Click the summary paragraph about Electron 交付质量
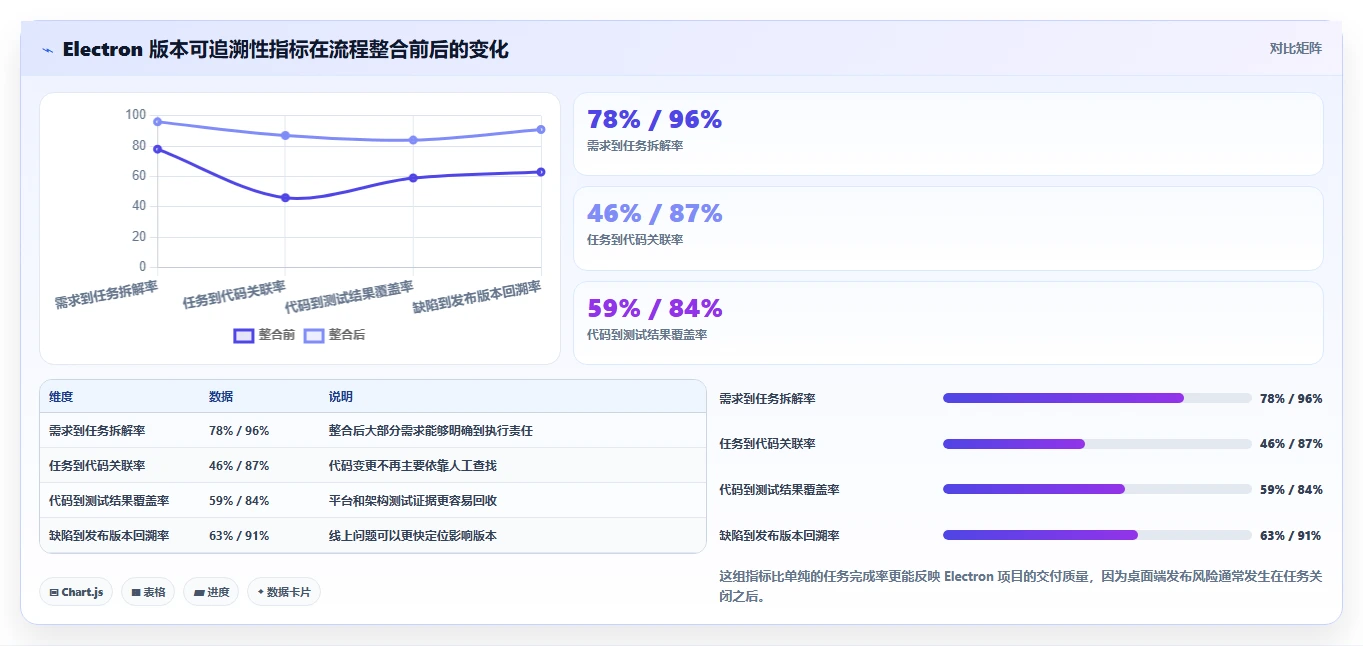 [1020, 586]
